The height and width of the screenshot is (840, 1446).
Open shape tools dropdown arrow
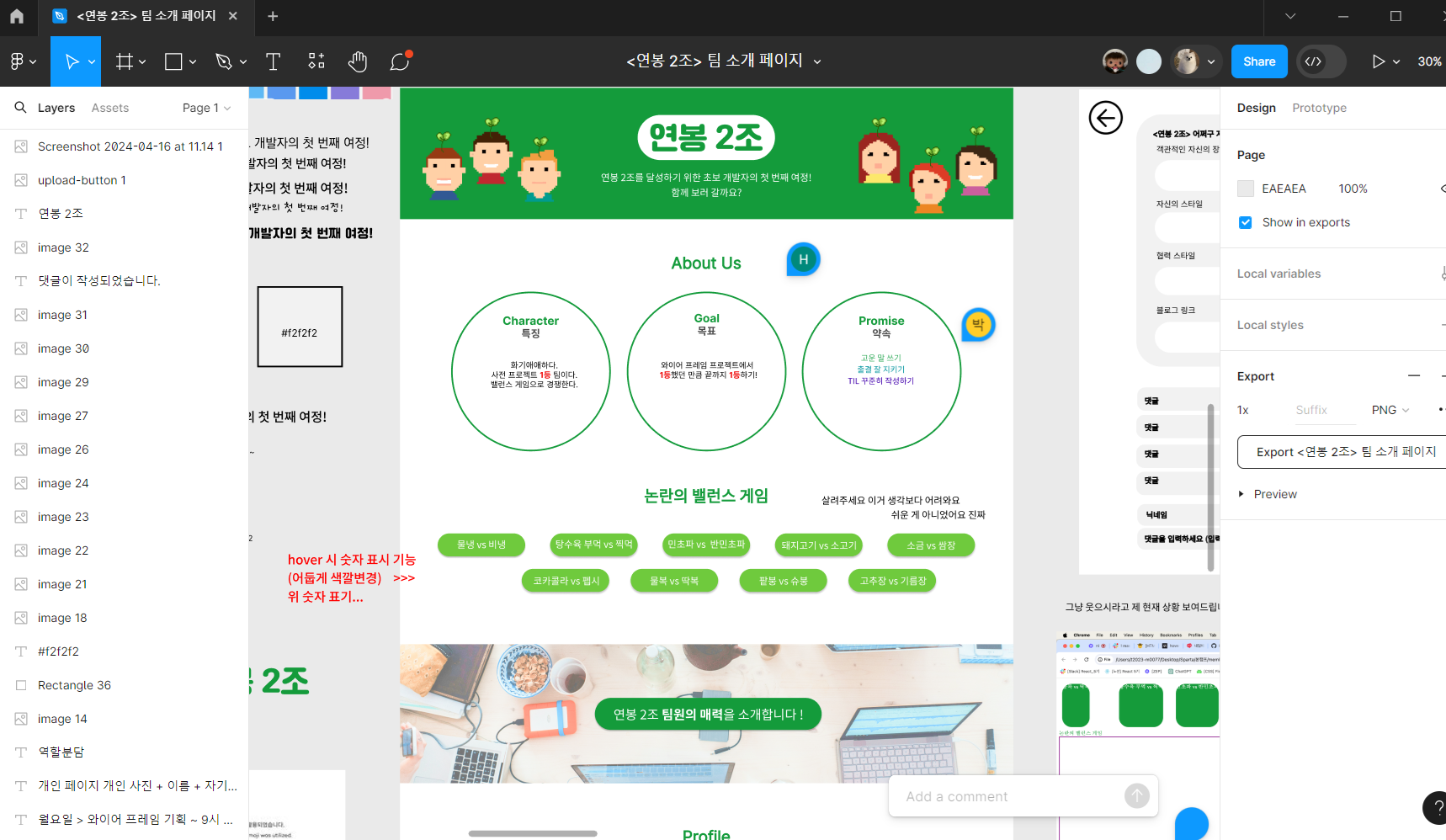point(193,61)
